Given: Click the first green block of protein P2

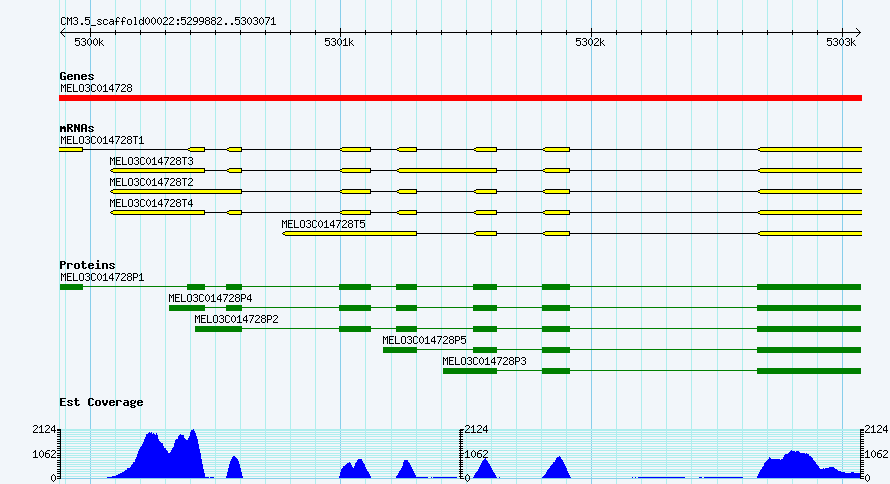Looking at the screenshot, I should click(x=219, y=329).
